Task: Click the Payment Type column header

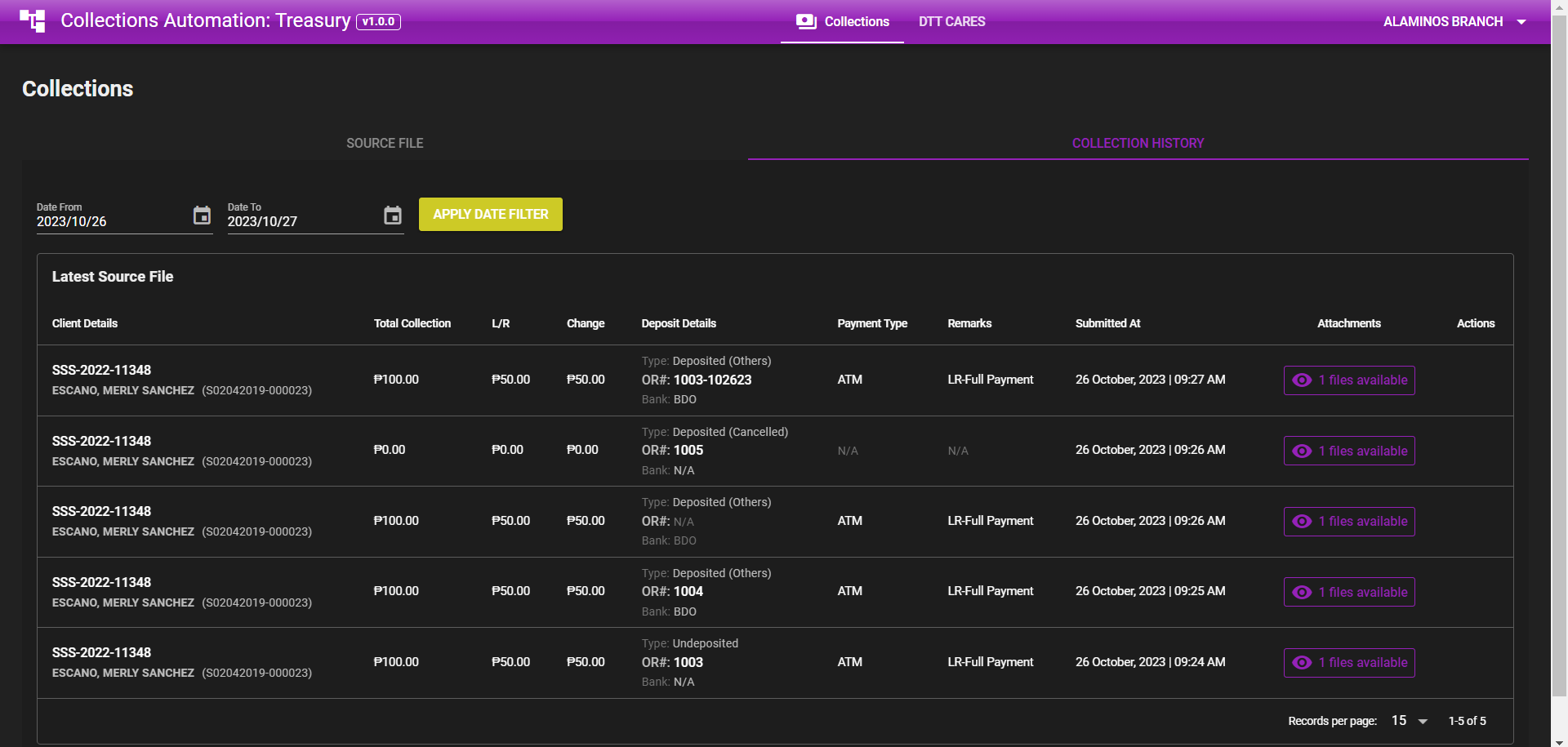Action: click(x=872, y=324)
